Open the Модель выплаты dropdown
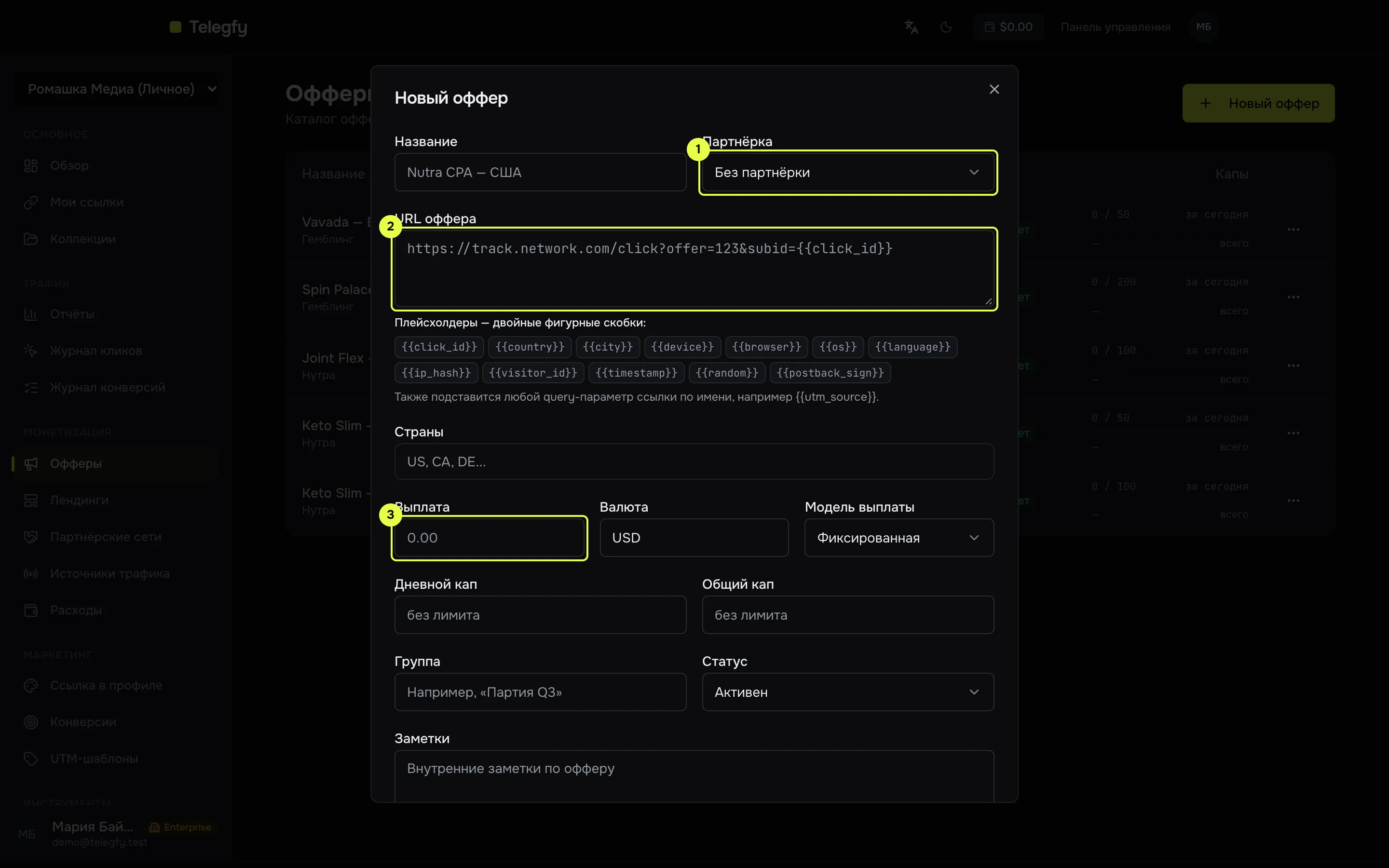This screenshot has height=868, width=1389. point(899,538)
